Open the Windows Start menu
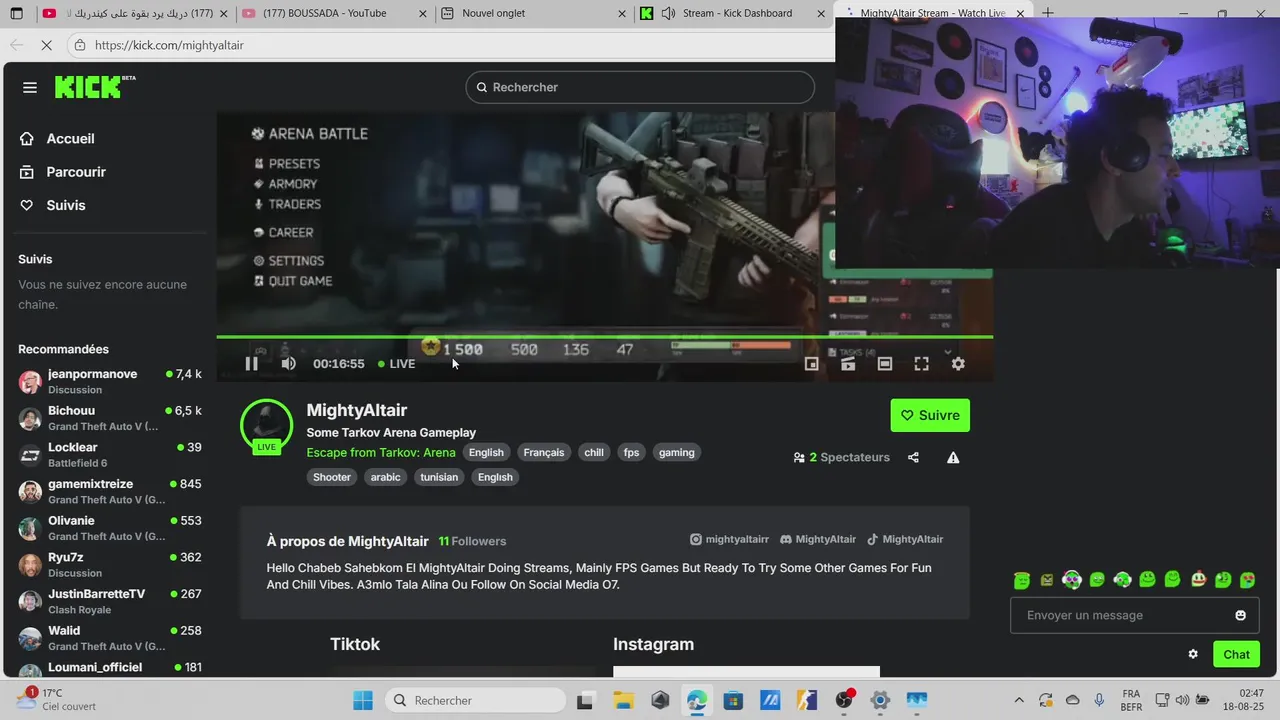 coord(363,700)
